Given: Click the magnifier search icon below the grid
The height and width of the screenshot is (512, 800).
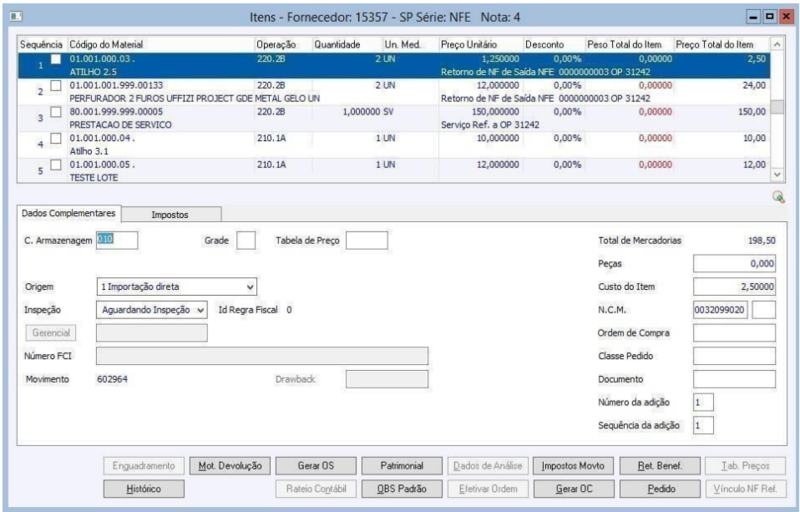Looking at the screenshot, I should (x=777, y=197).
